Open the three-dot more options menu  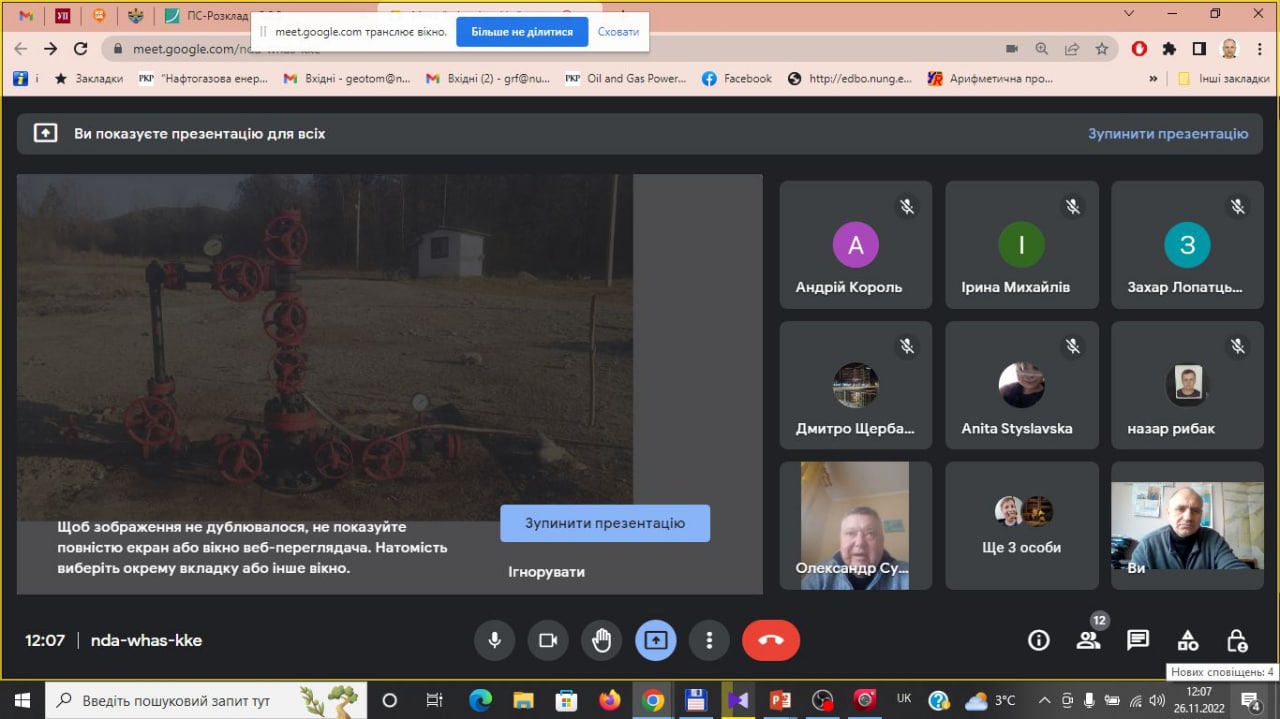(709, 640)
